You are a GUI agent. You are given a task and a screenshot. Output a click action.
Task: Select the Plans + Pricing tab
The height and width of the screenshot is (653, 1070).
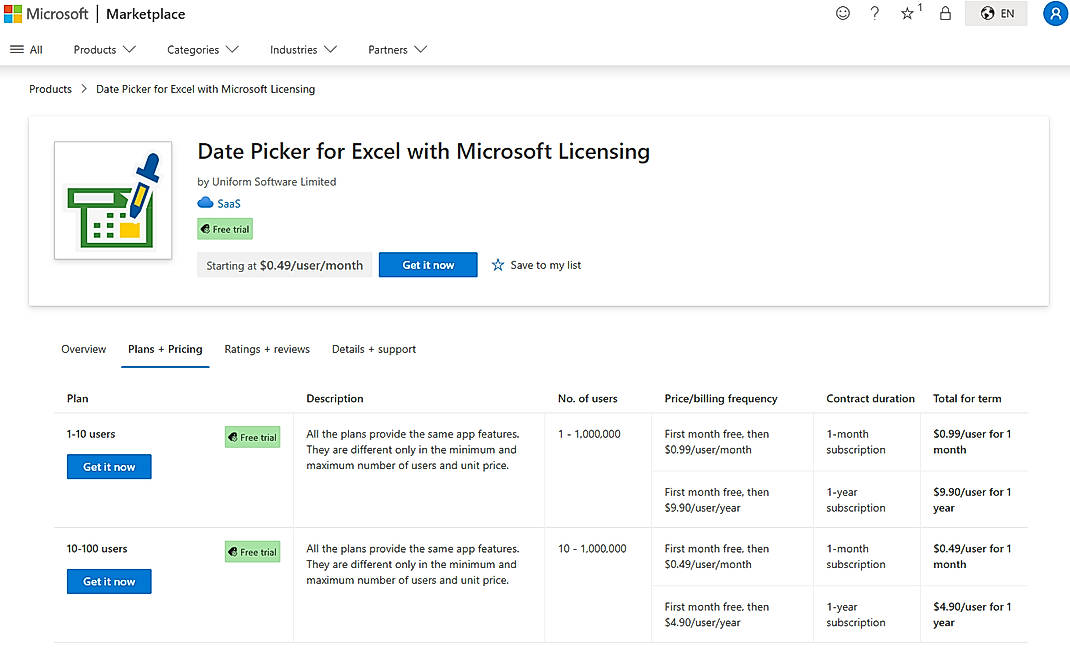[x=165, y=349]
